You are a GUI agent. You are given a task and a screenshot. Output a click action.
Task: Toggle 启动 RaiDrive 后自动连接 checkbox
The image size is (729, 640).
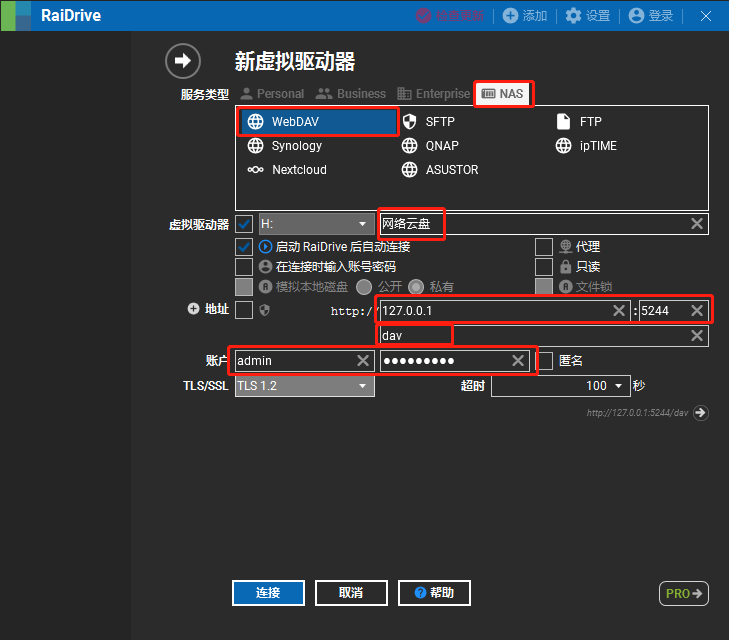(244, 247)
